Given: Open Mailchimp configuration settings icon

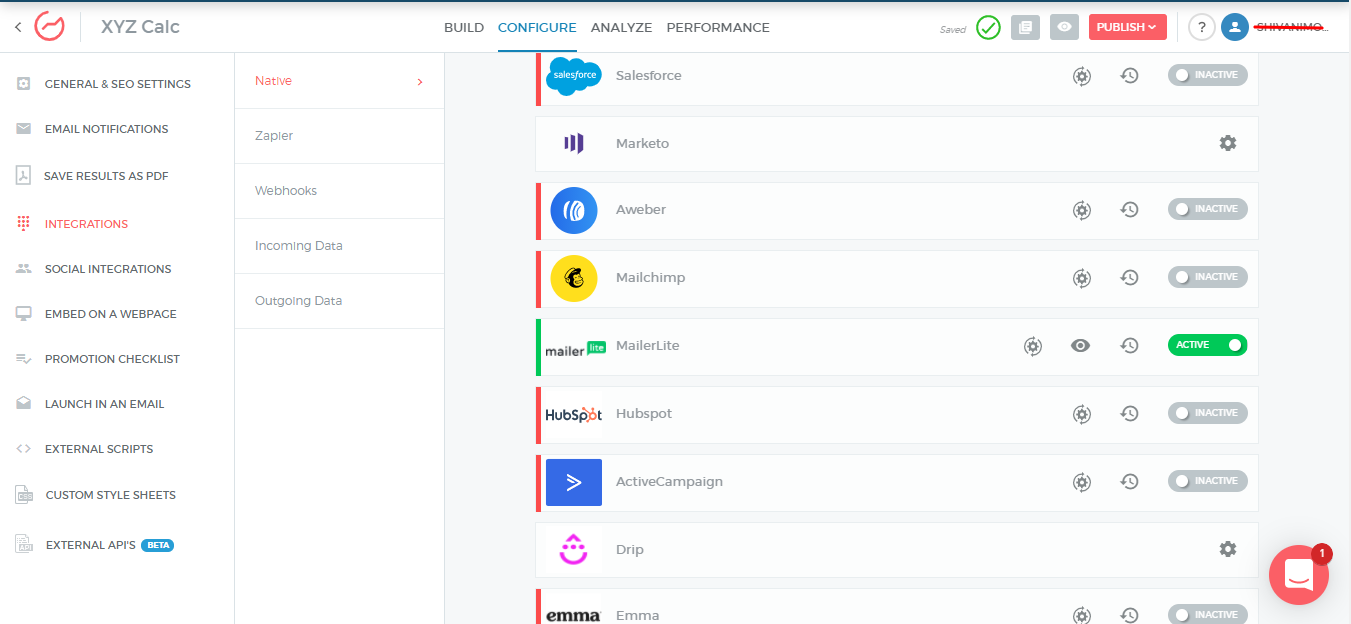Looking at the screenshot, I should coord(1082,278).
